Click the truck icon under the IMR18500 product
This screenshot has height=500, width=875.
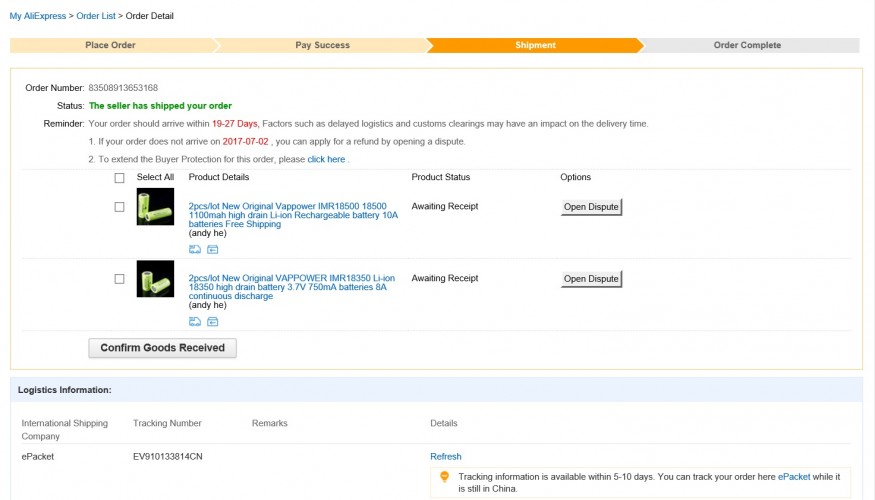(194, 249)
